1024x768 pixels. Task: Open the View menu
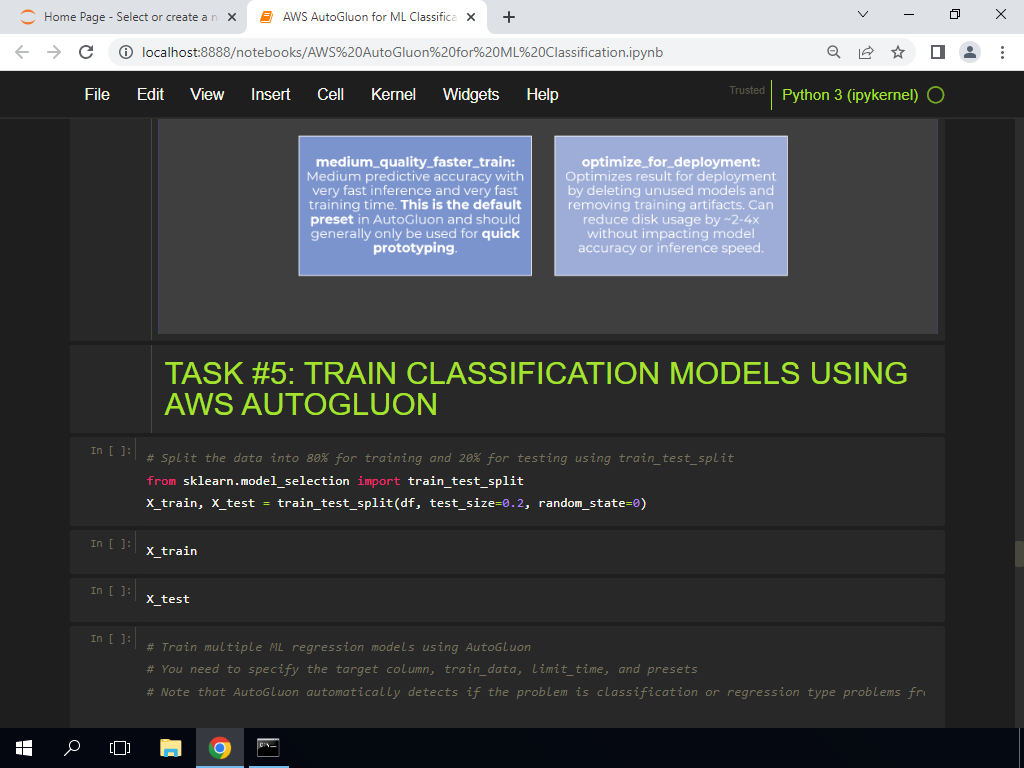pos(207,95)
